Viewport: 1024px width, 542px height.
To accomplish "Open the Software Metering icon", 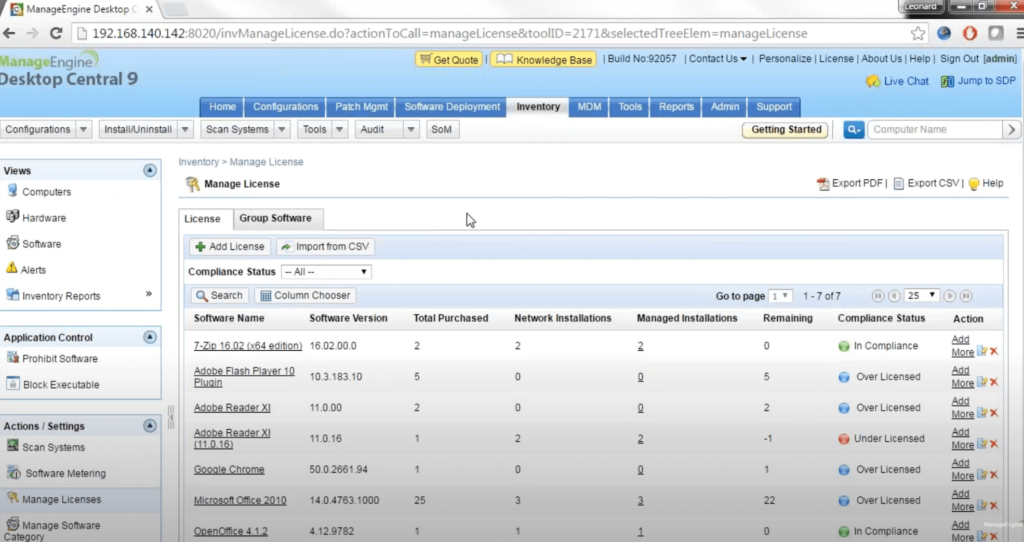I will point(14,473).
